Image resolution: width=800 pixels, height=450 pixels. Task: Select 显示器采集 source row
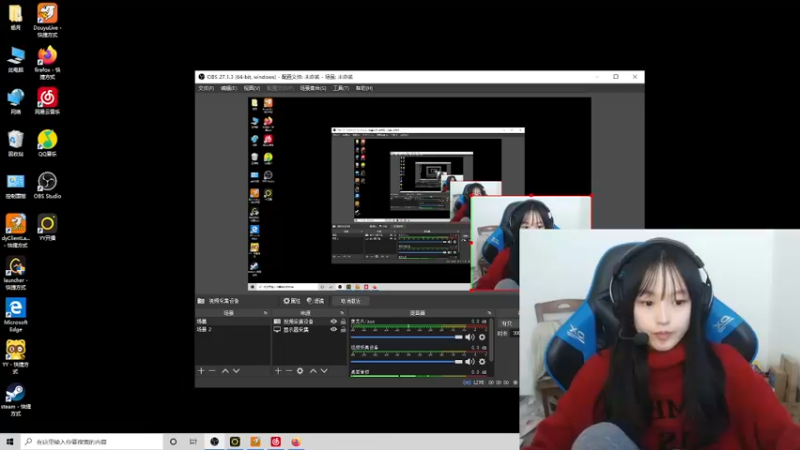[309, 330]
